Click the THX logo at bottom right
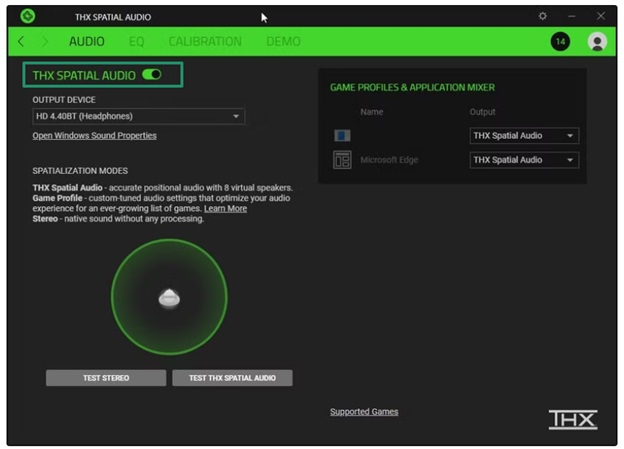Viewport: 624px width, 449px height. [x=573, y=420]
